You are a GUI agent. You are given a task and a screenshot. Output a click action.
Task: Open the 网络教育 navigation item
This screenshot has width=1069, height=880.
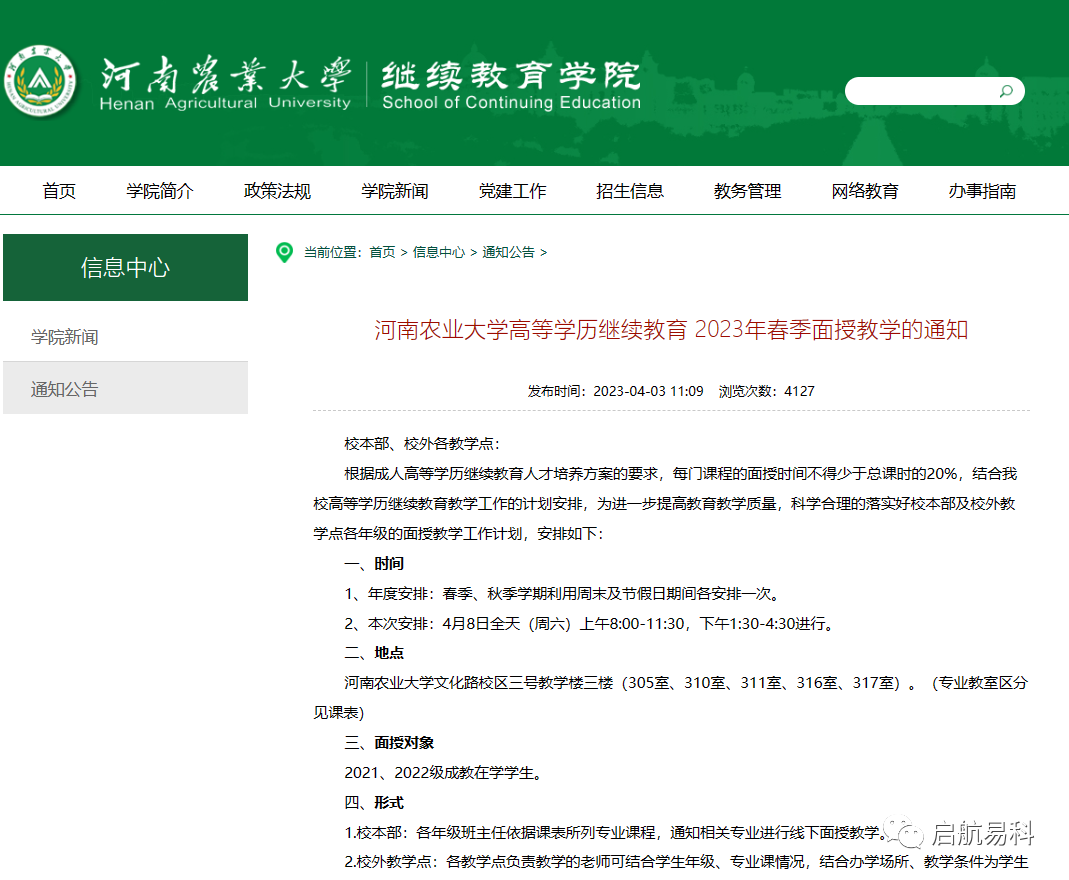coord(864,191)
